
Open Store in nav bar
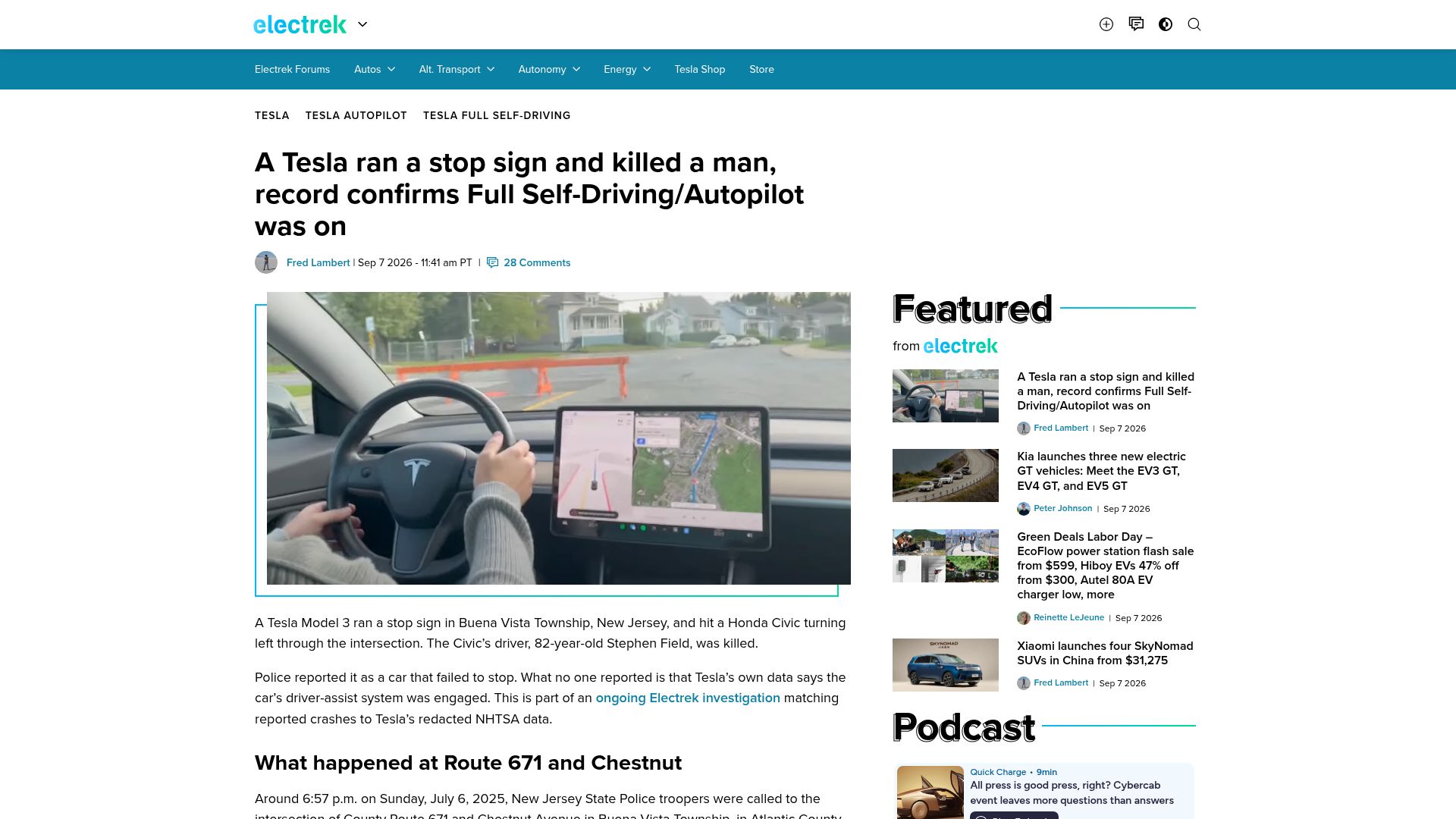tap(761, 69)
